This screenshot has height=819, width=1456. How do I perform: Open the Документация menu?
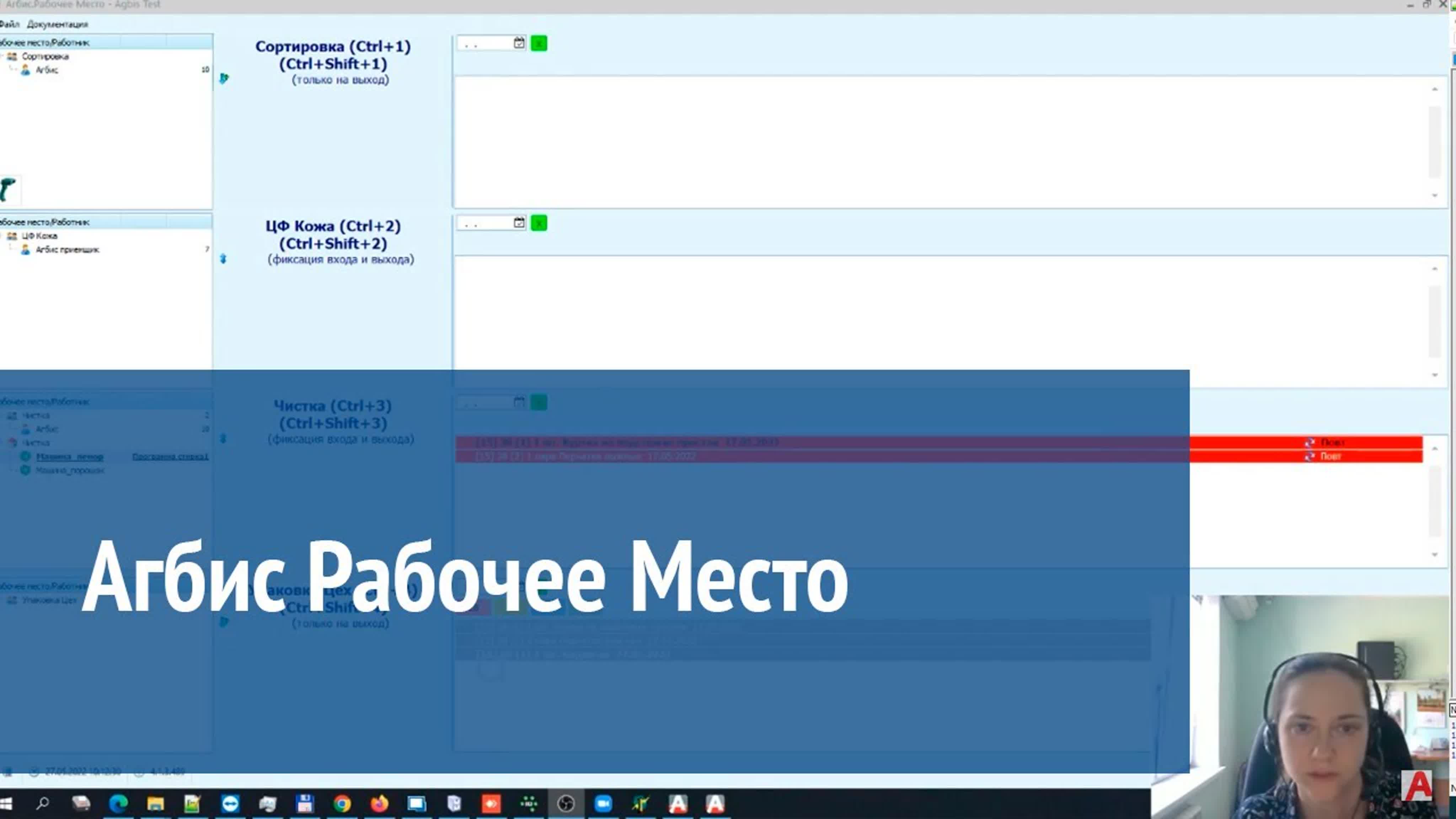point(58,24)
